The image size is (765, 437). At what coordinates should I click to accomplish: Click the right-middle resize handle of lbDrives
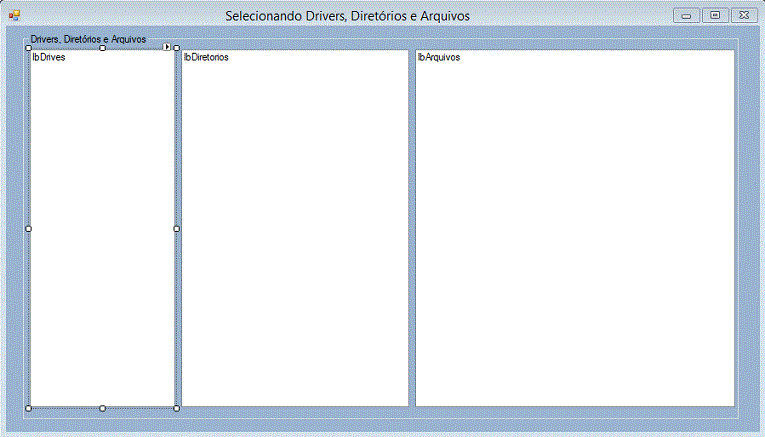(177, 229)
